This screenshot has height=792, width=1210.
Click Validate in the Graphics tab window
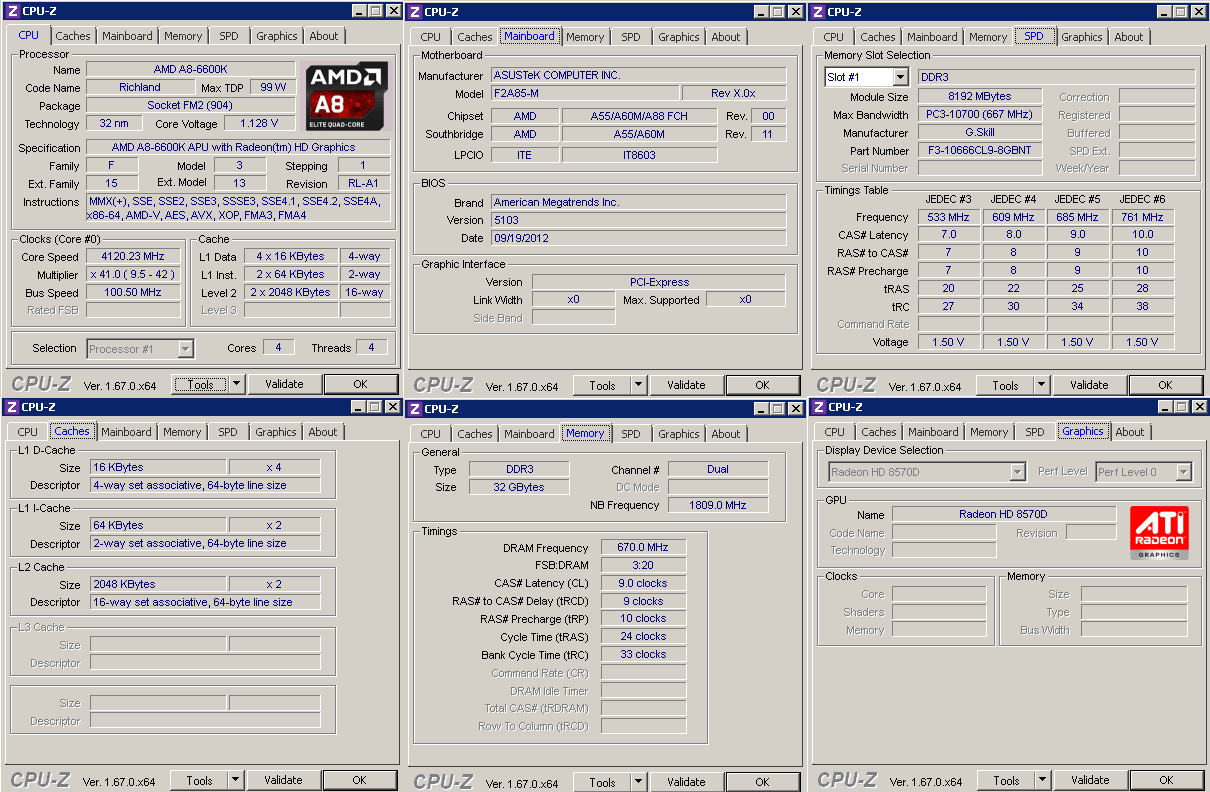[1090, 780]
